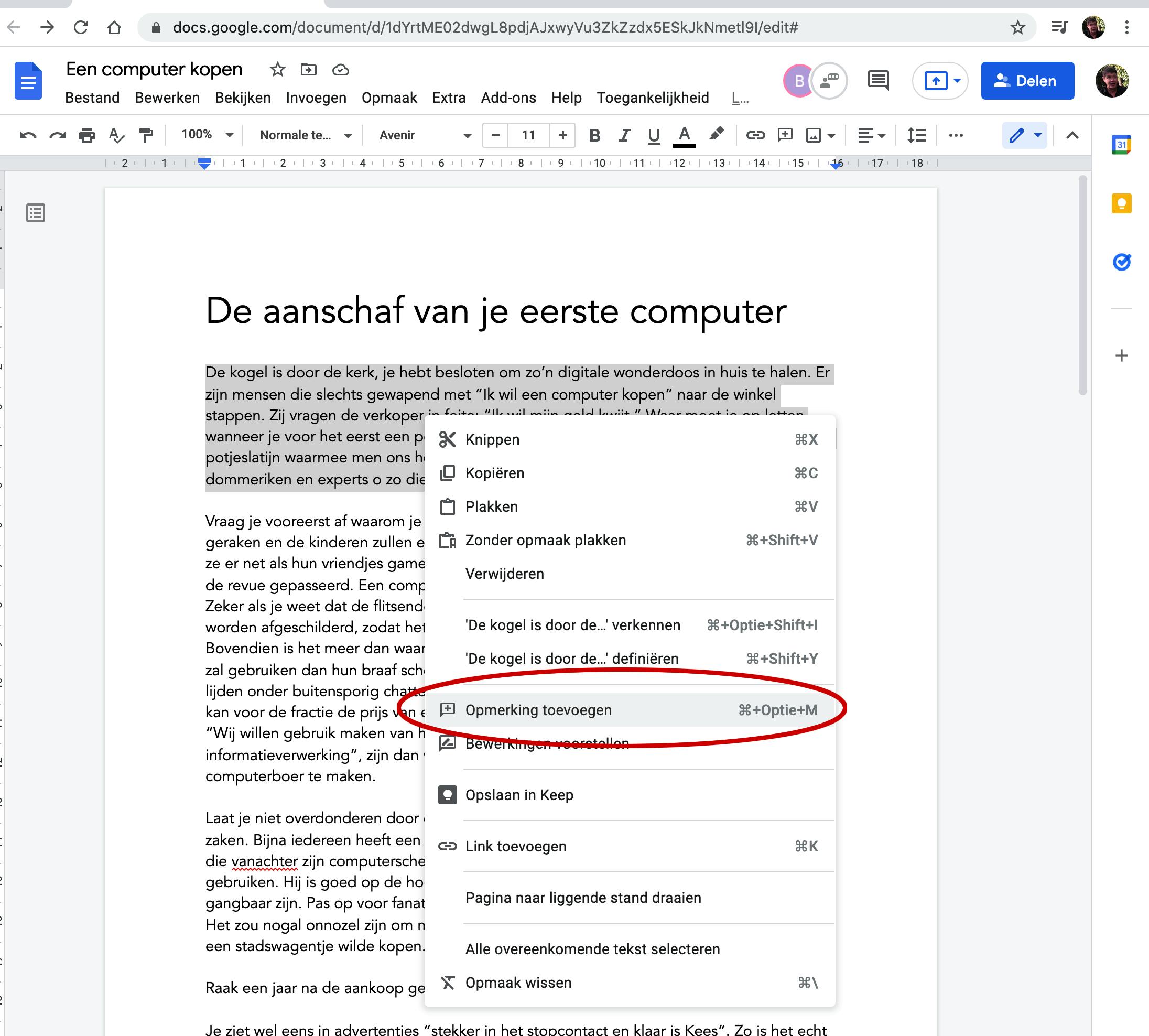Open Google Keep sidebar icon
1149x1036 pixels.
click(x=1121, y=203)
